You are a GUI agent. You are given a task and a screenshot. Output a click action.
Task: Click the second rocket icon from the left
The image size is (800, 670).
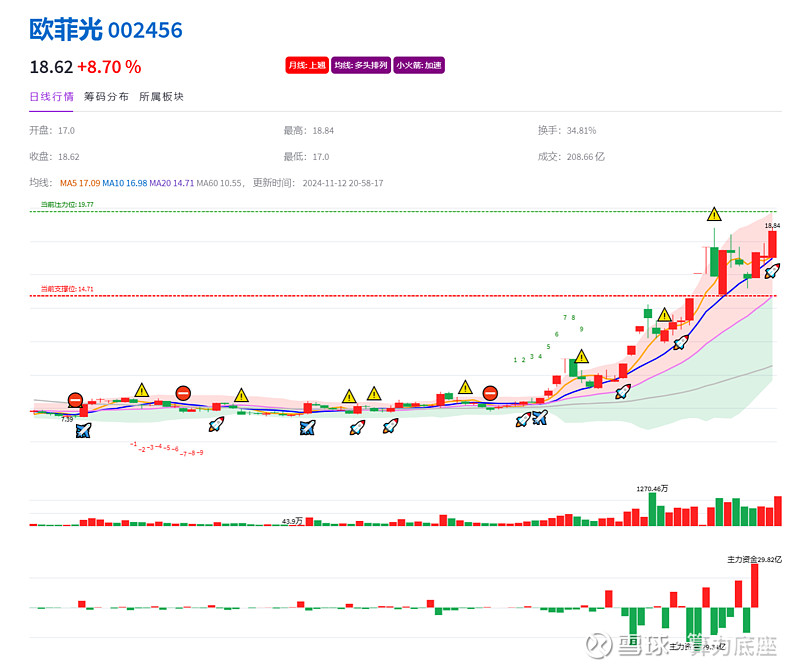pyautogui.click(x=357, y=427)
